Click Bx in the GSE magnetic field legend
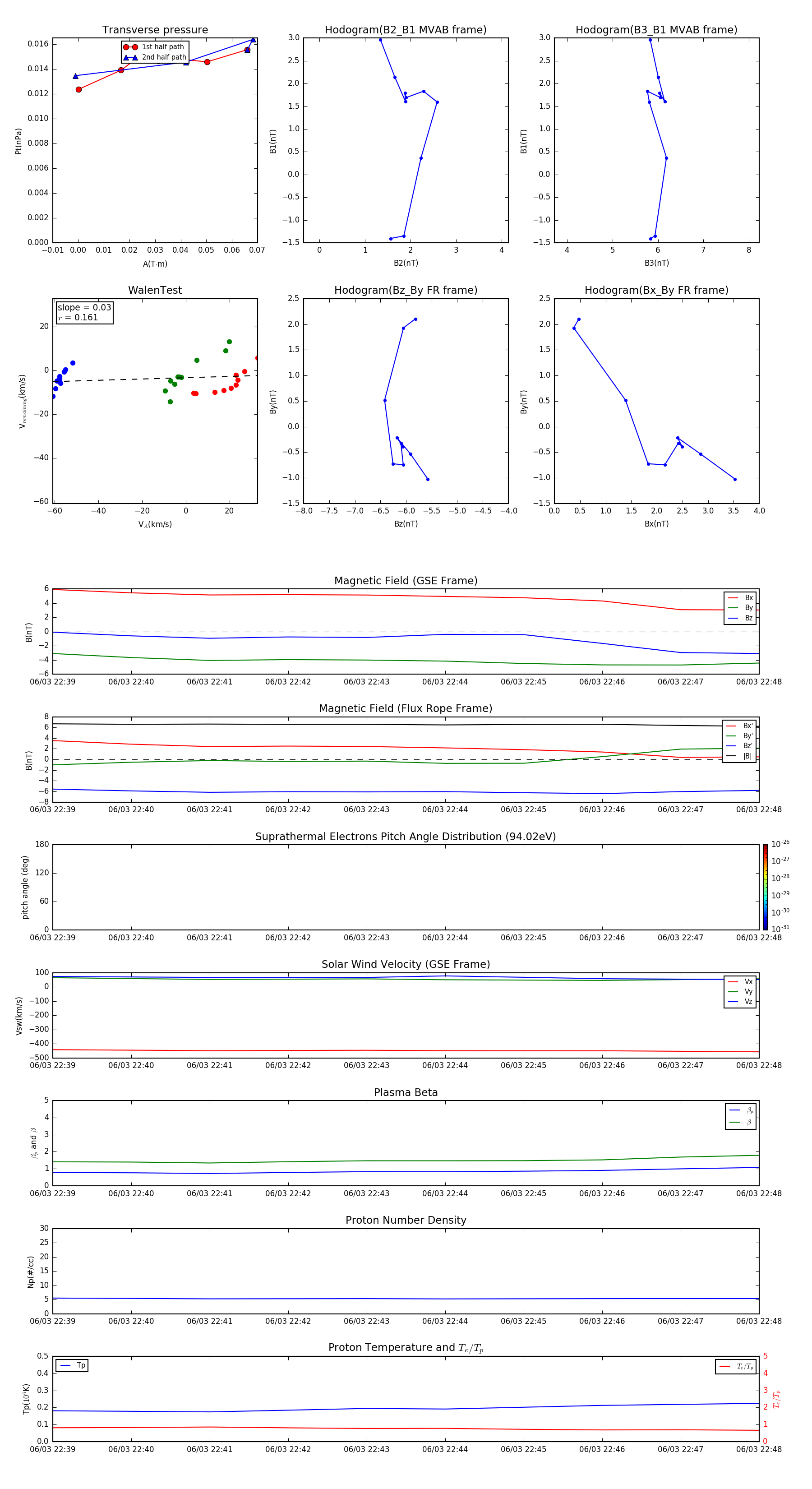The height and width of the screenshot is (1489, 812). coord(740,598)
